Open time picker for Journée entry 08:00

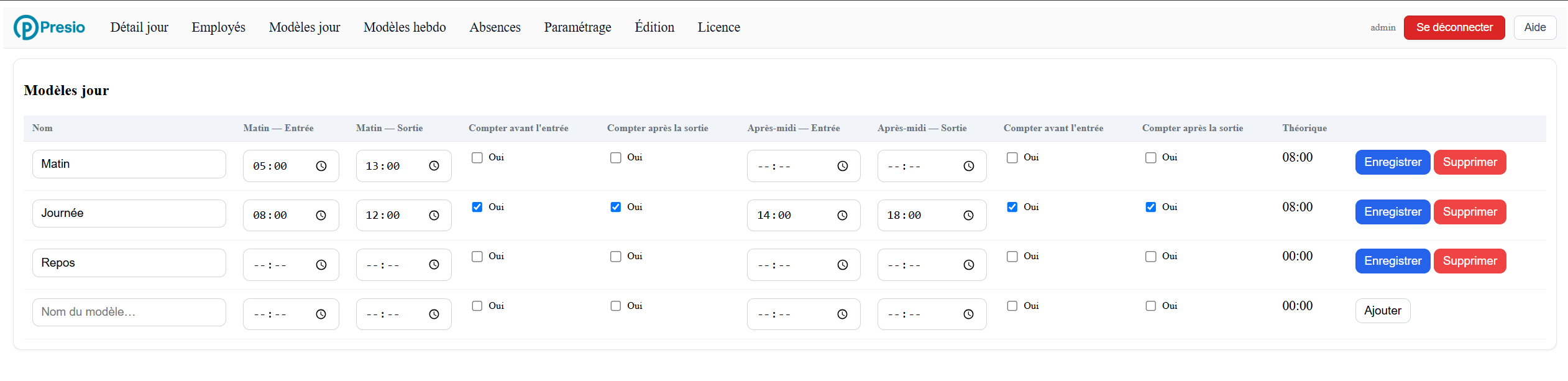click(x=321, y=215)
